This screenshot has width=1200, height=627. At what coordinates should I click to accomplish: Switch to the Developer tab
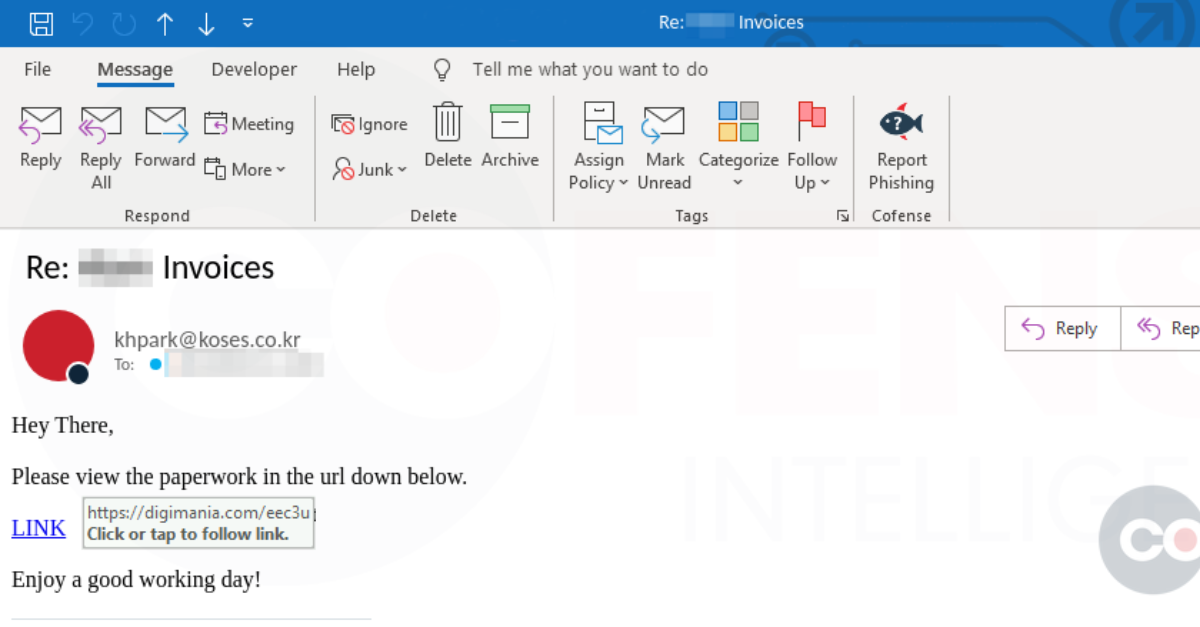pos(254,69)
